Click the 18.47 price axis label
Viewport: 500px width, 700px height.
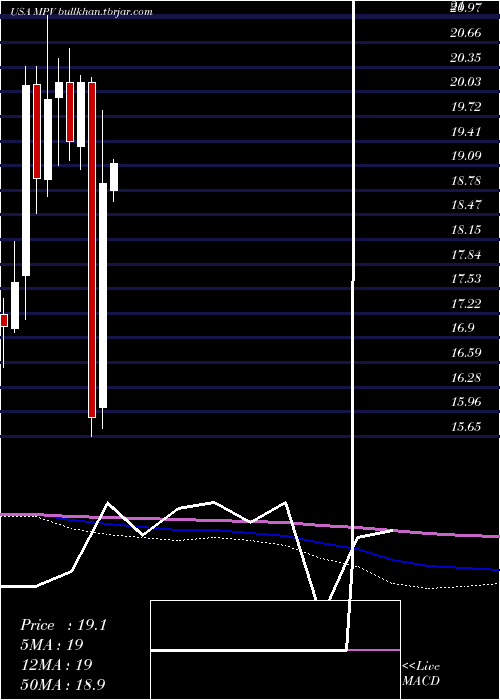click(x=466, y=205)
